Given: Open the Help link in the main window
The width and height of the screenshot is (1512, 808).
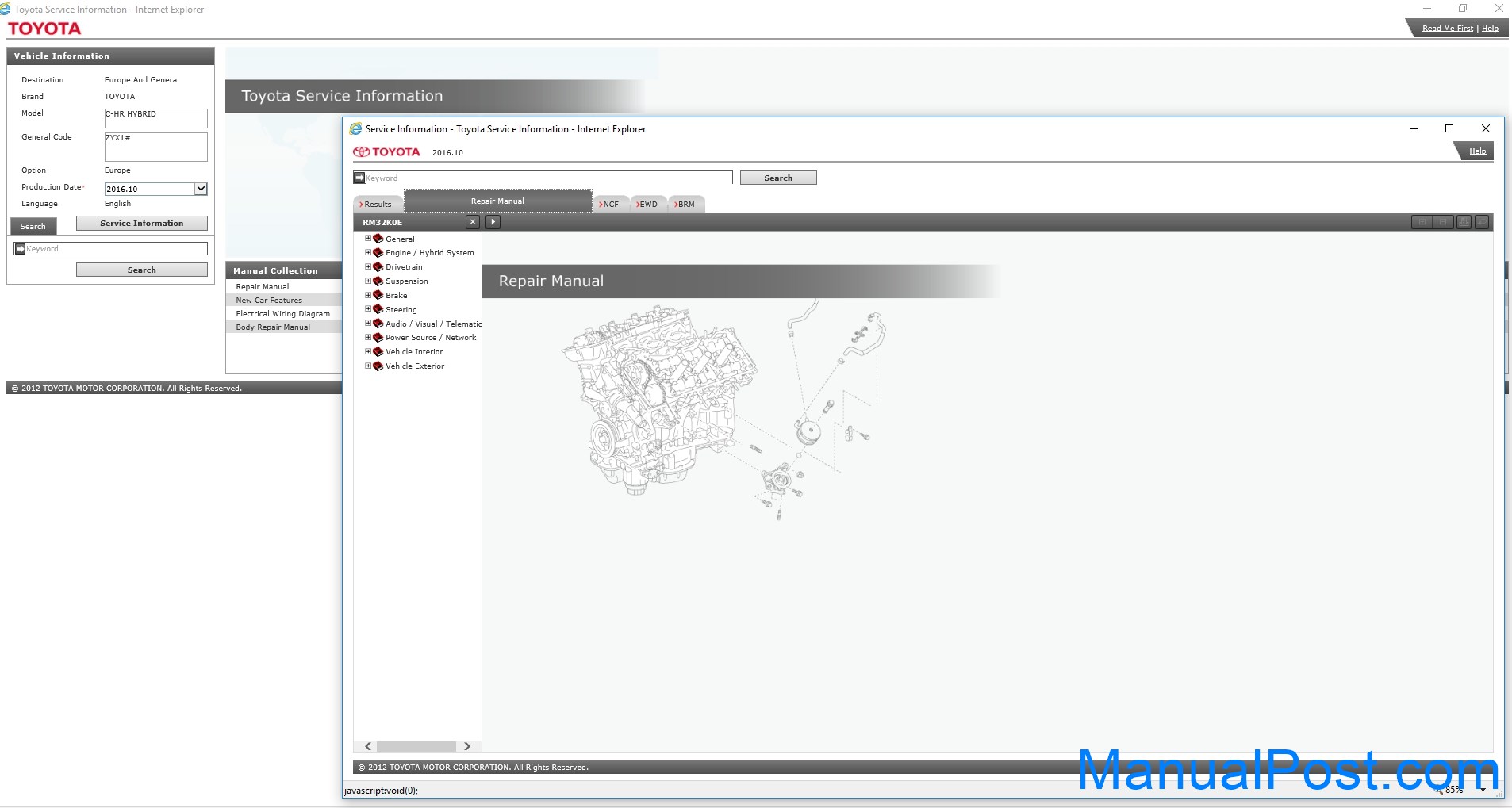Looking at the screenshot, I should [x=1490, y=29].
